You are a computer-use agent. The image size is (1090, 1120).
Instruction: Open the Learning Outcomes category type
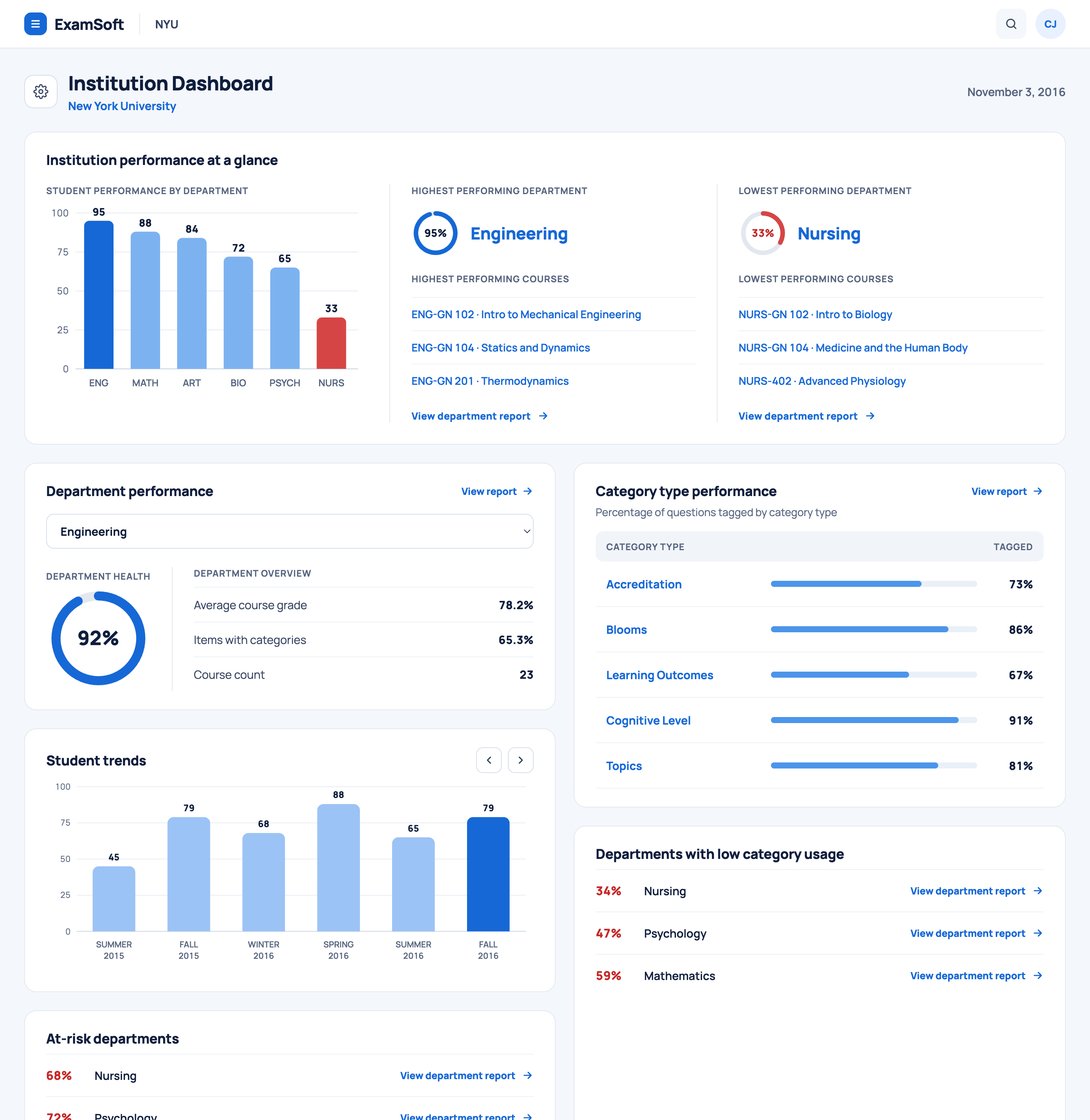tap(660, 675)
